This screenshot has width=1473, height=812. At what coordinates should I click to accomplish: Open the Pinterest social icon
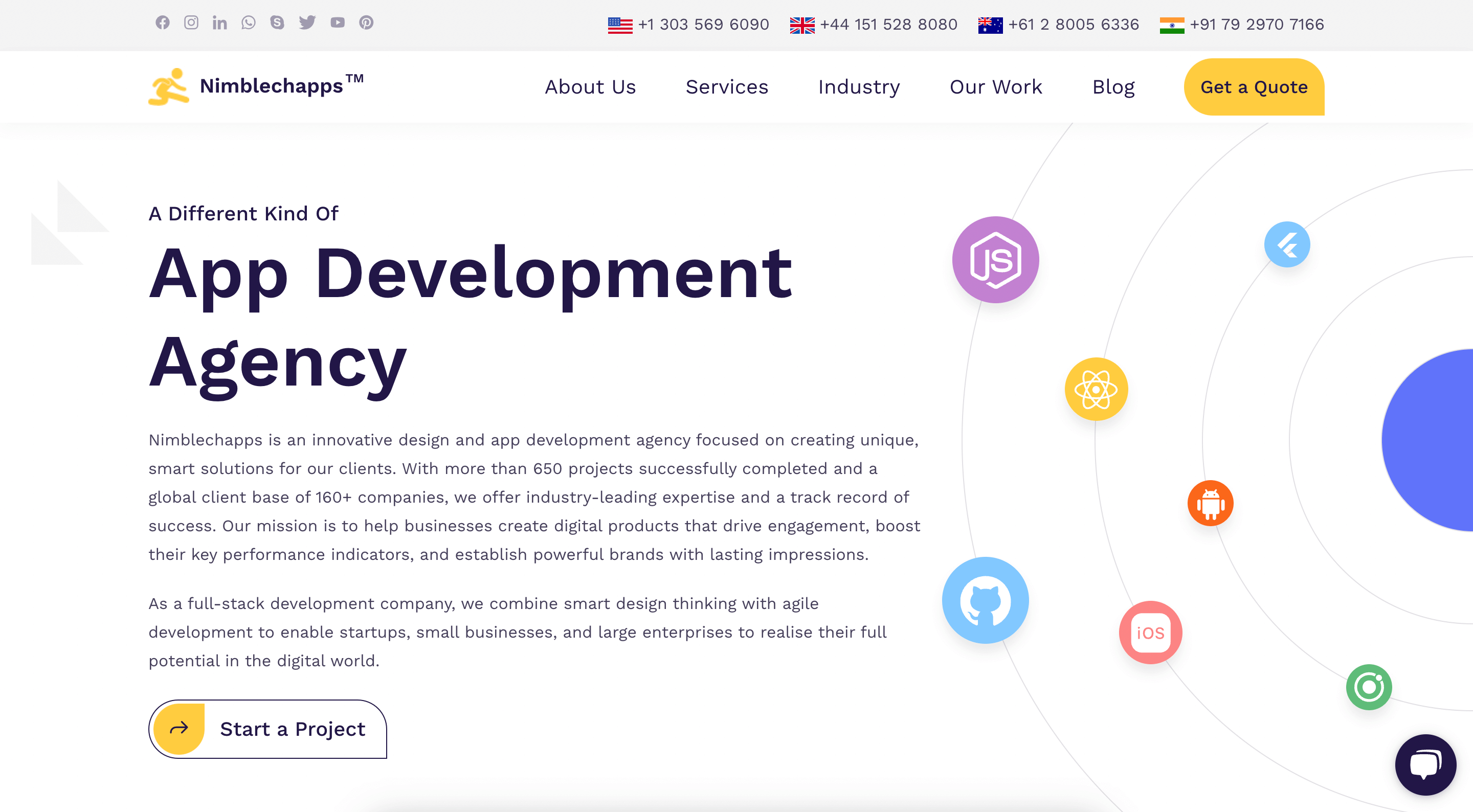366,22
